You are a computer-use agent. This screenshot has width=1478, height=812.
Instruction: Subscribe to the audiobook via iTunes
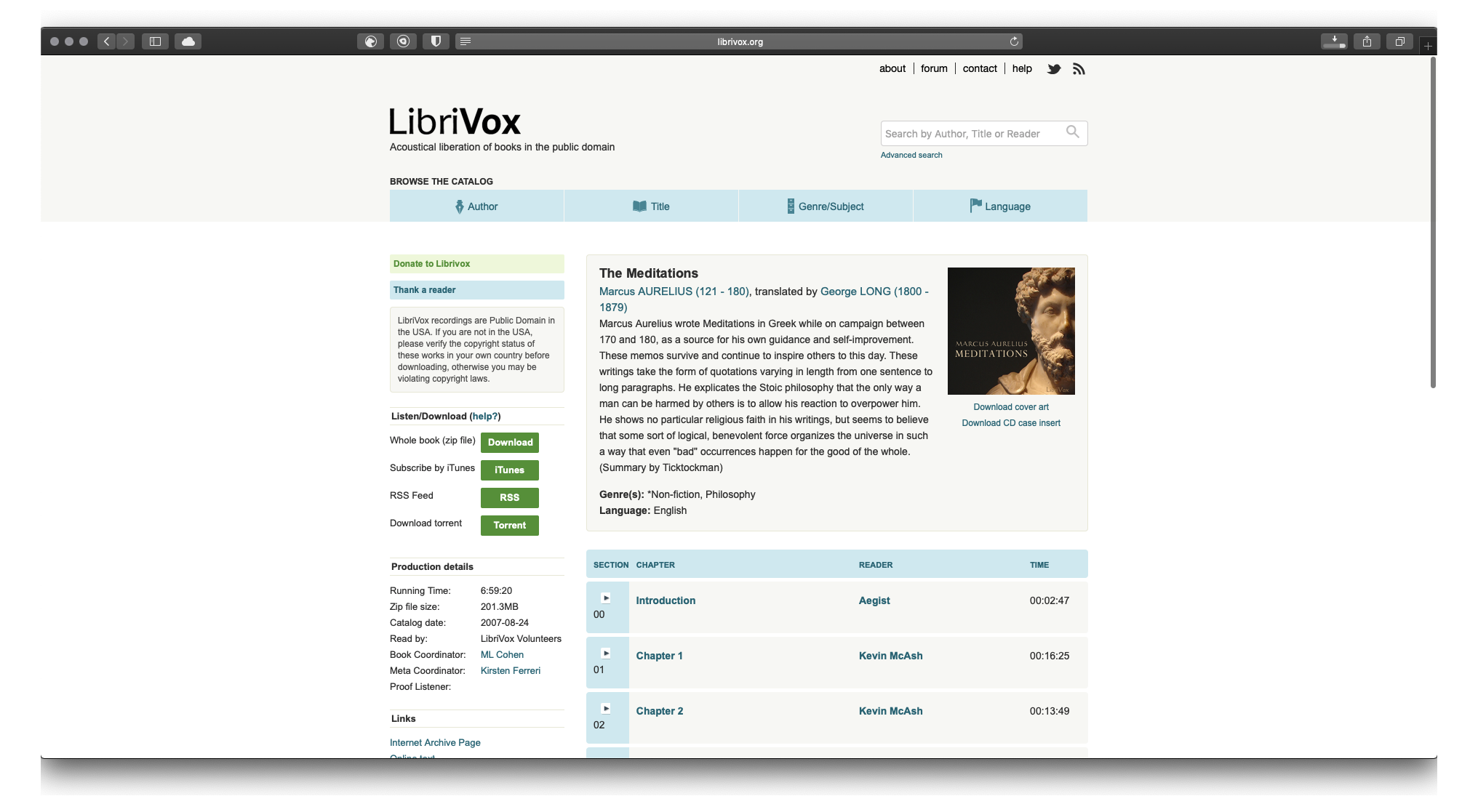(x=509, y=470)
